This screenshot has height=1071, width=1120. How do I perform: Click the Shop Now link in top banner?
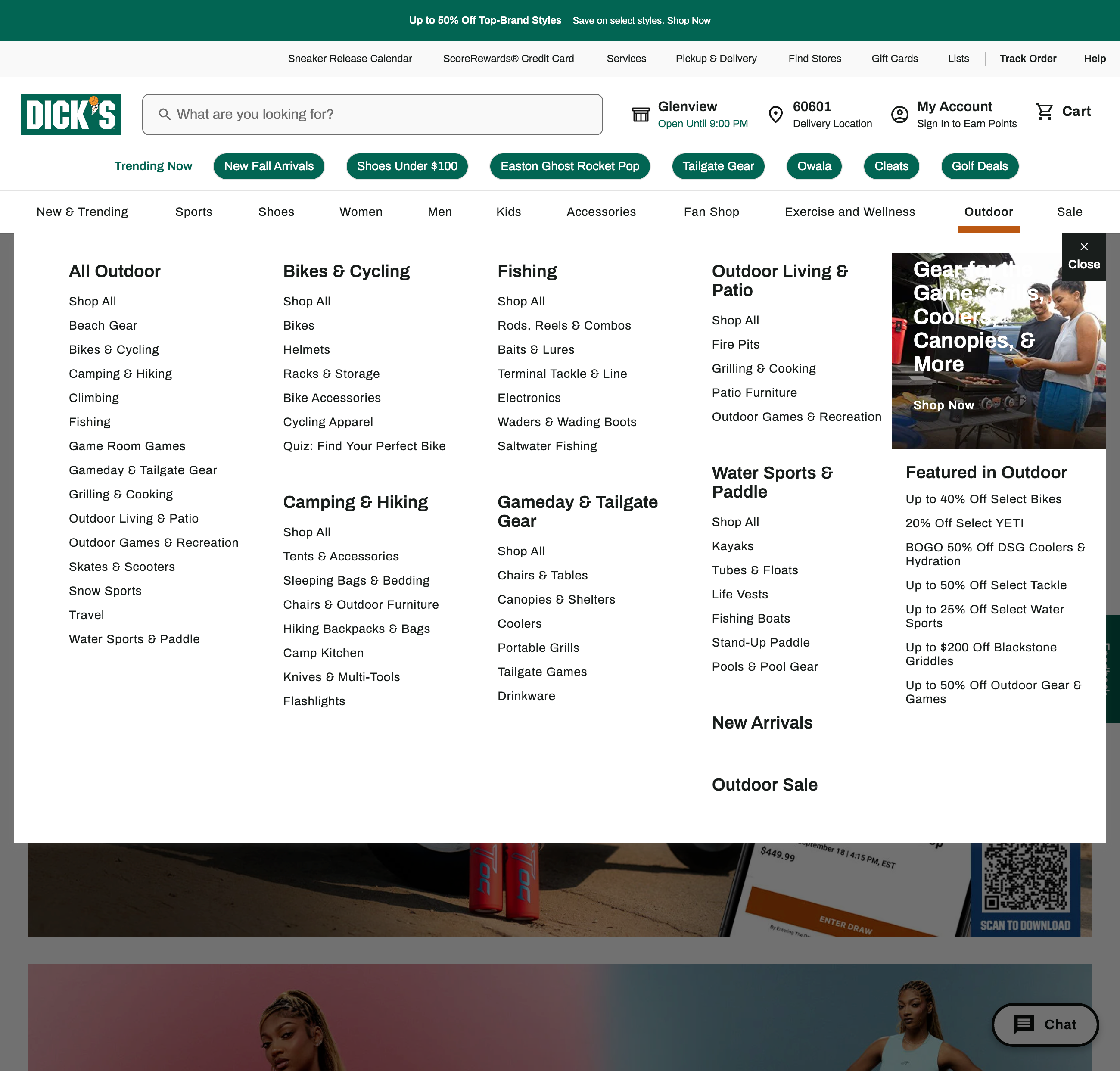[x=688, y=21]
